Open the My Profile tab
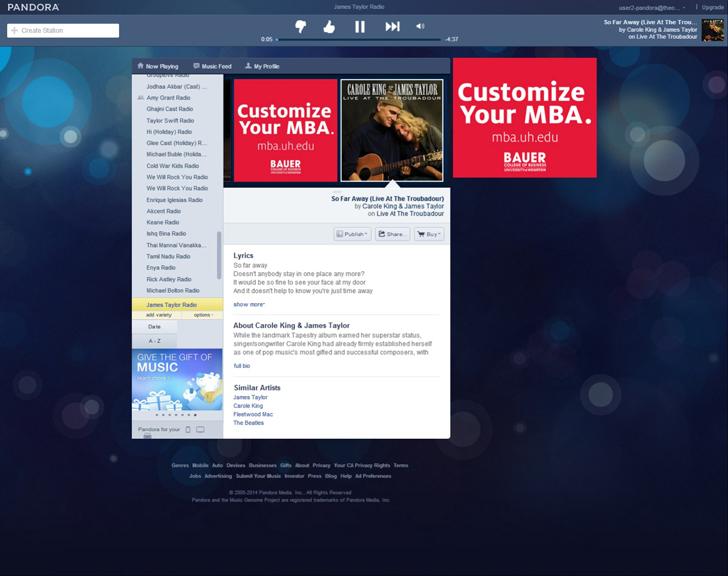This screenshot has height=576, width=728. [262, 66]
